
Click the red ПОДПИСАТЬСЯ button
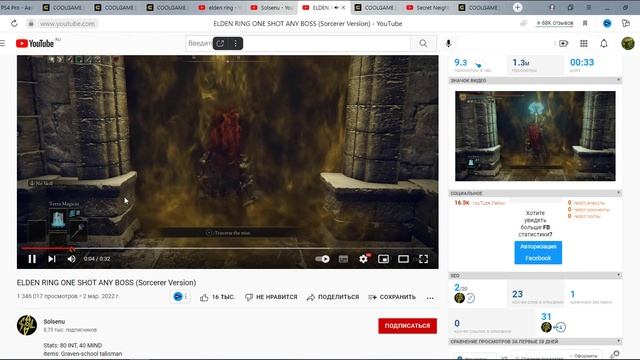point(407,326)
